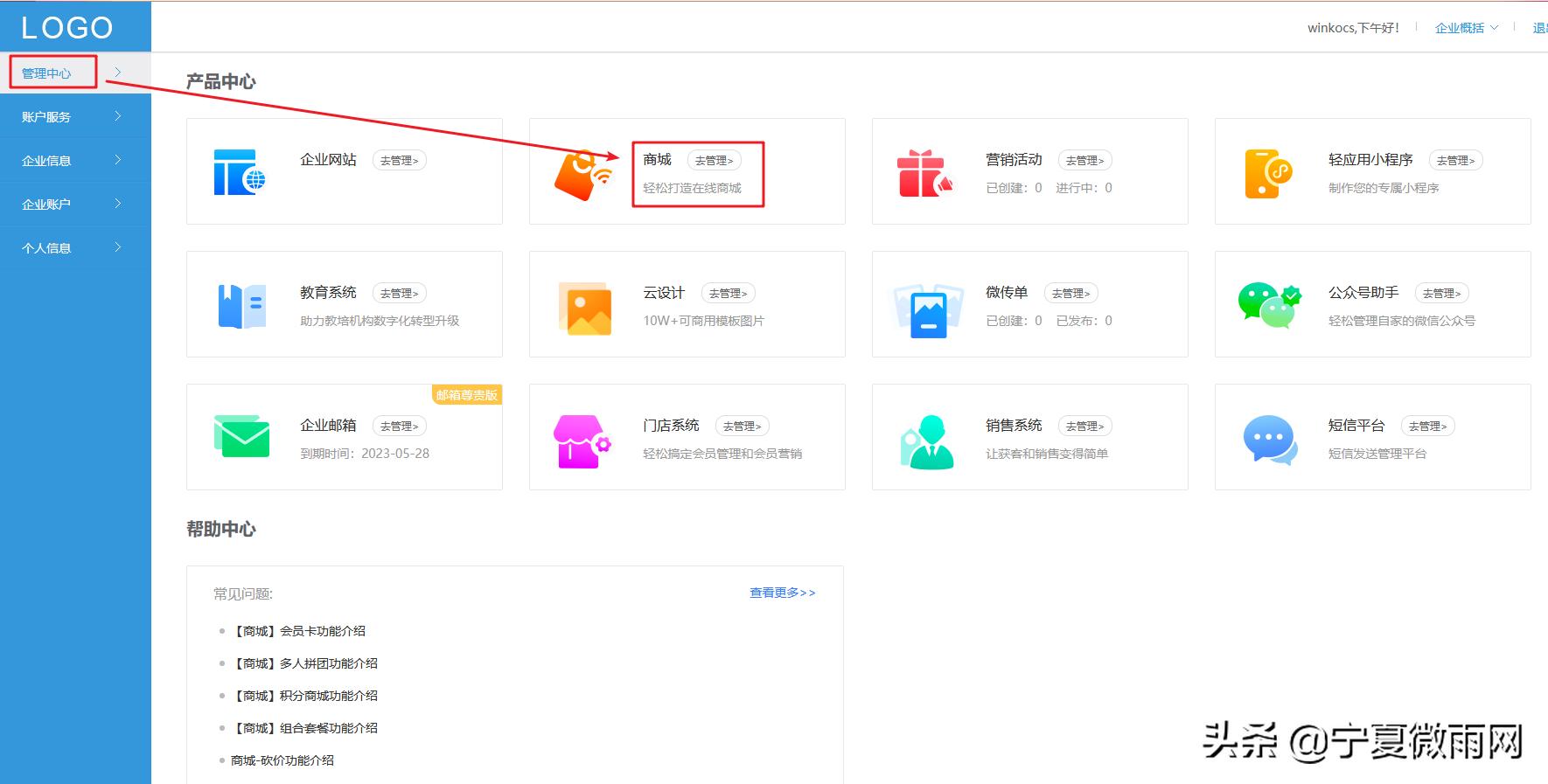
Task: Open 【商城】会员卡功能介绍 help article
Action: [x=299, y=631]
